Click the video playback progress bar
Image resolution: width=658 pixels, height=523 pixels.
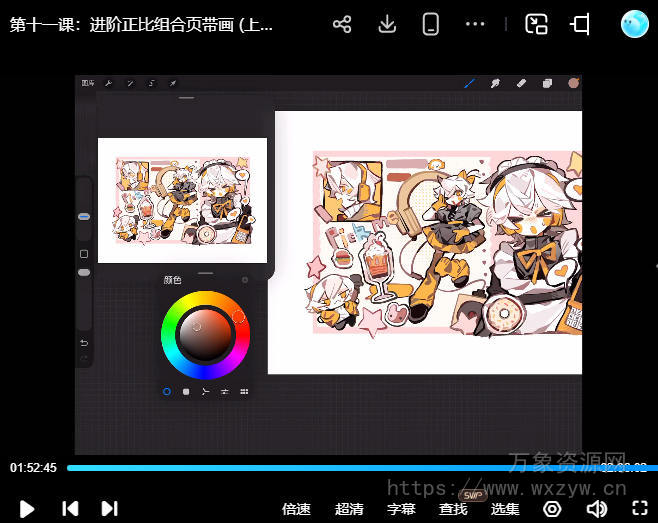click(x=330, y=467)
